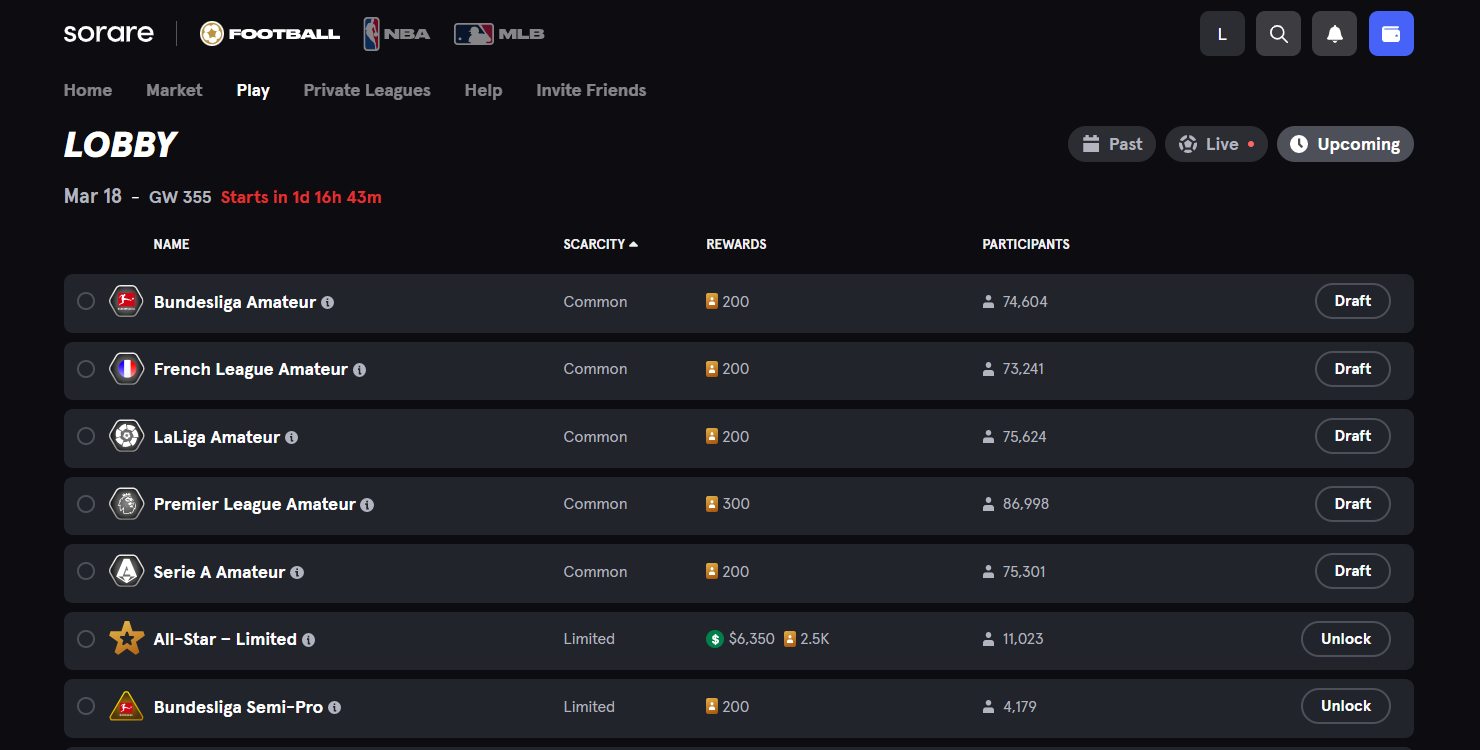
Task: Click the French flag league badge
Action: (x=127, y=368)
